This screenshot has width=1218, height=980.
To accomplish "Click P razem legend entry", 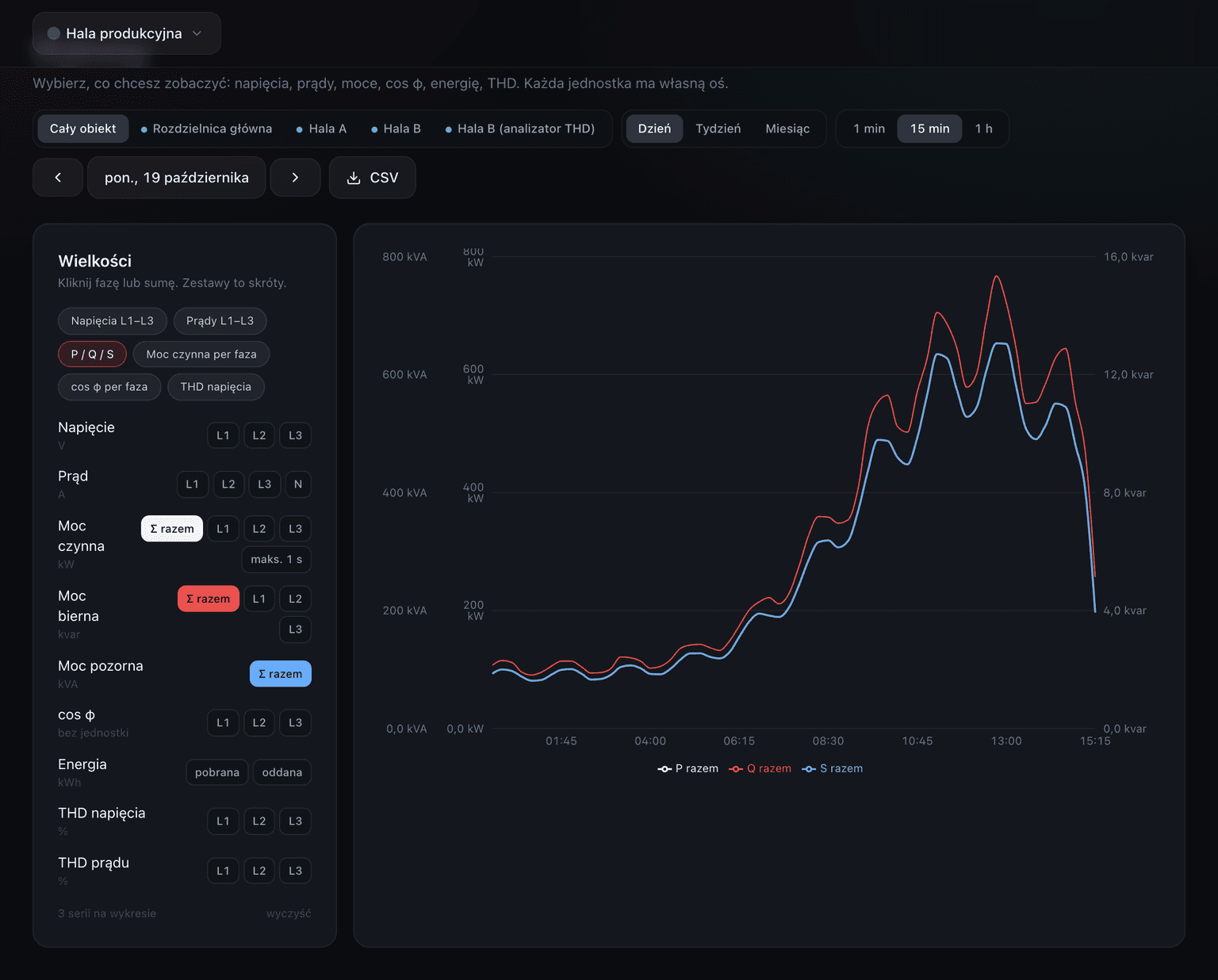I will click(688, 768).
